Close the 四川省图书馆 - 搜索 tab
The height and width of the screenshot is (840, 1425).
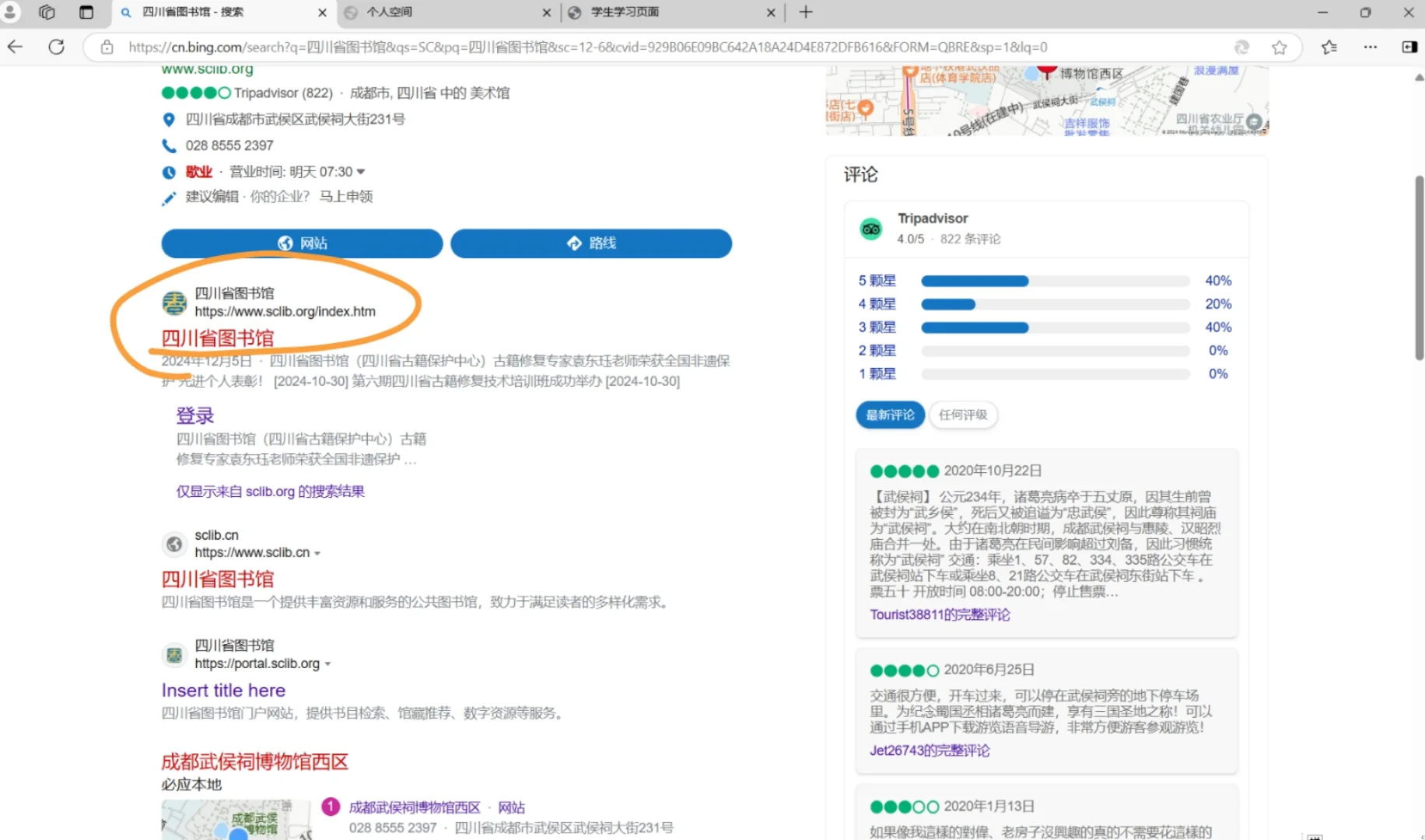(x=322, y=12)
